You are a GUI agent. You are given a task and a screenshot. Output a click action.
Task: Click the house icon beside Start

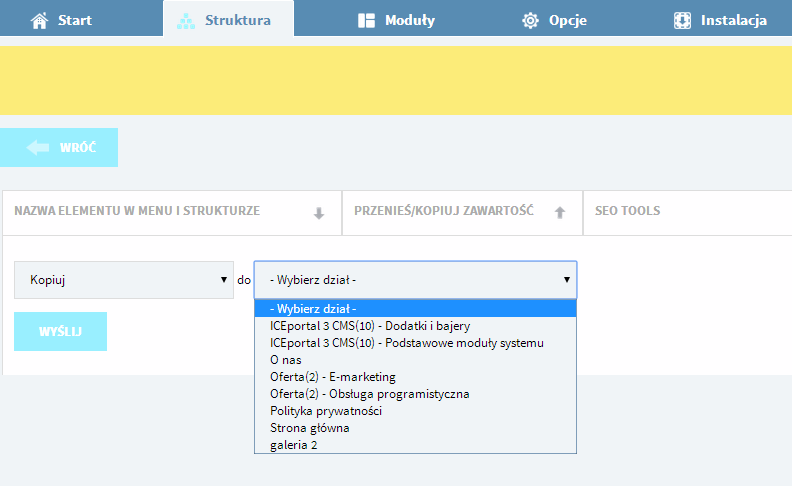39,21
